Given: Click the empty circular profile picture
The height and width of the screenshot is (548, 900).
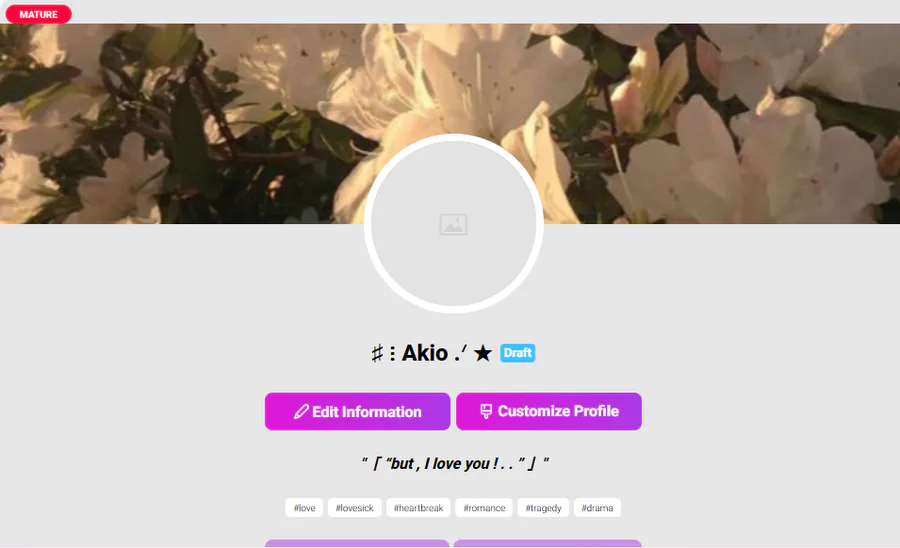Looking at the screenshot, I should pyautogui.click(x=453, y=224).
